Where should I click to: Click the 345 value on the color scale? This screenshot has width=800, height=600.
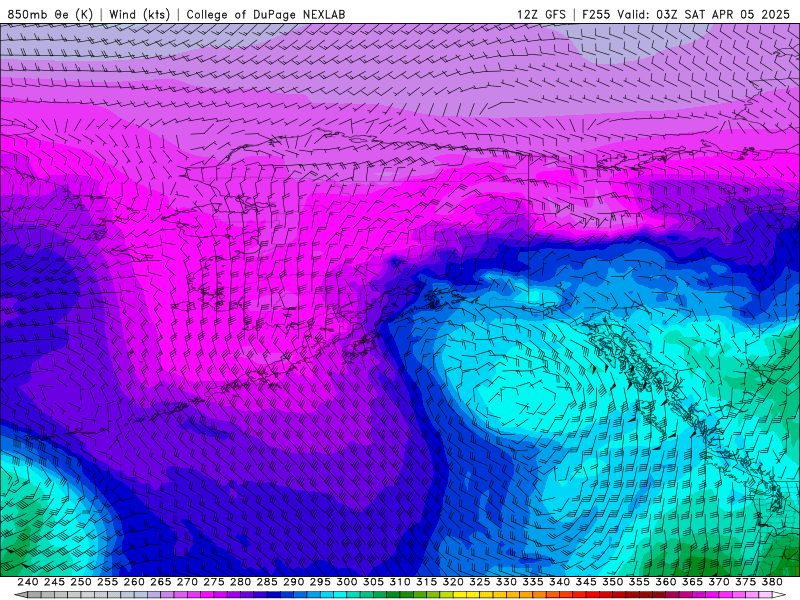click(x=586, y=582)
